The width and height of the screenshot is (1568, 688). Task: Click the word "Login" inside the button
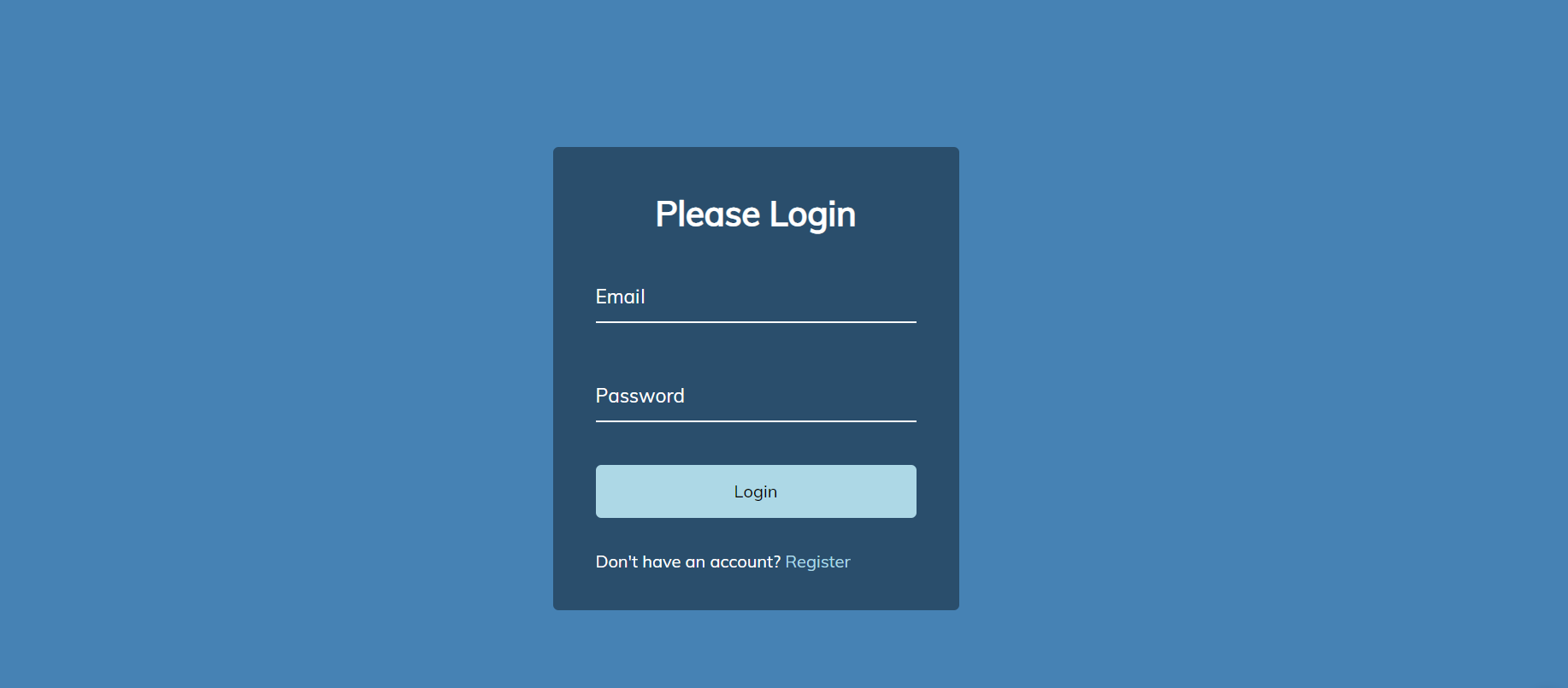tap(756, 491)
